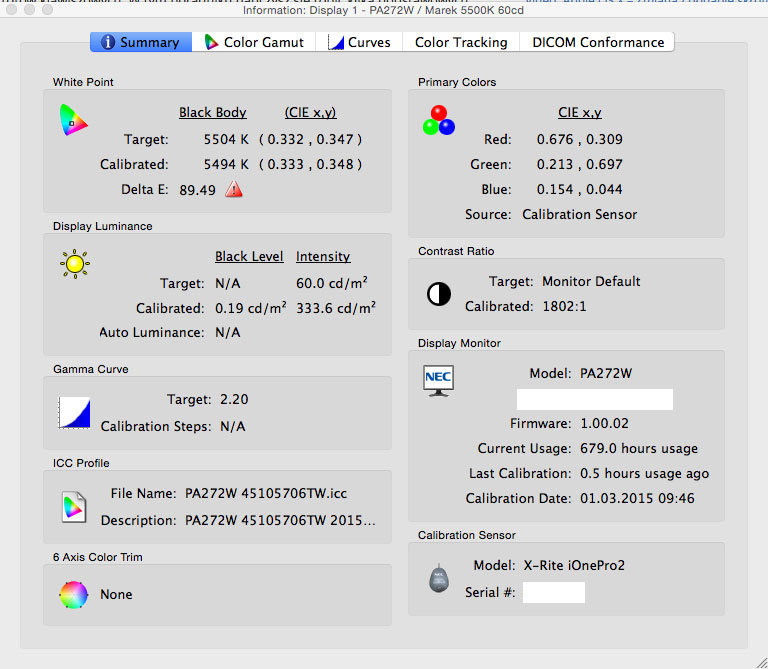Click the Intensity column header

click(323, 256)
